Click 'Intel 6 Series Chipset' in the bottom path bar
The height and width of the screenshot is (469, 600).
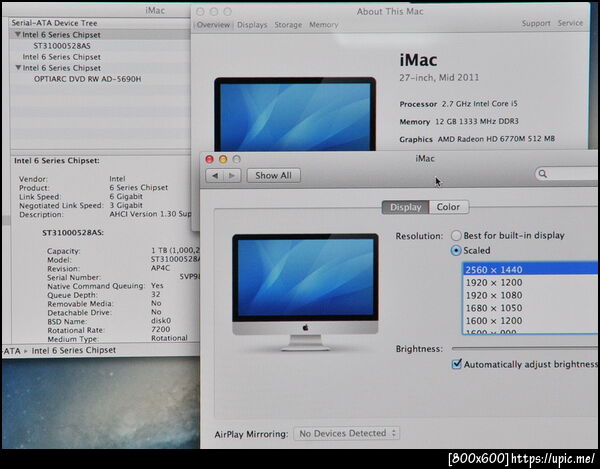coord(73,350)
